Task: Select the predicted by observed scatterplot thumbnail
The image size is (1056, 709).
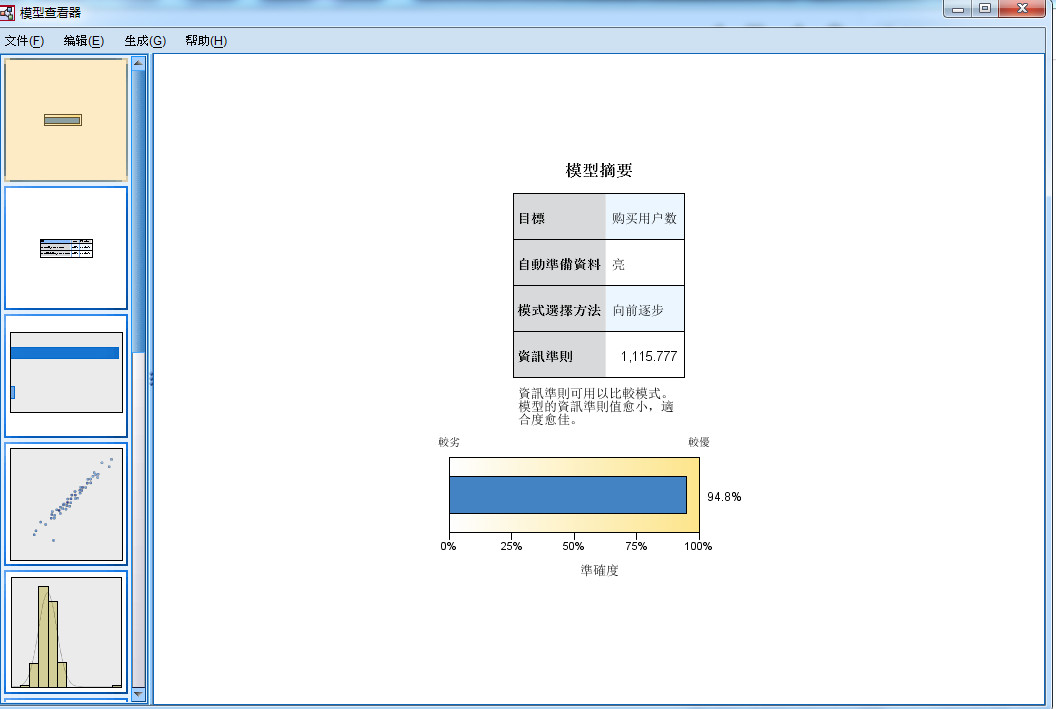Action: (66, 504)
